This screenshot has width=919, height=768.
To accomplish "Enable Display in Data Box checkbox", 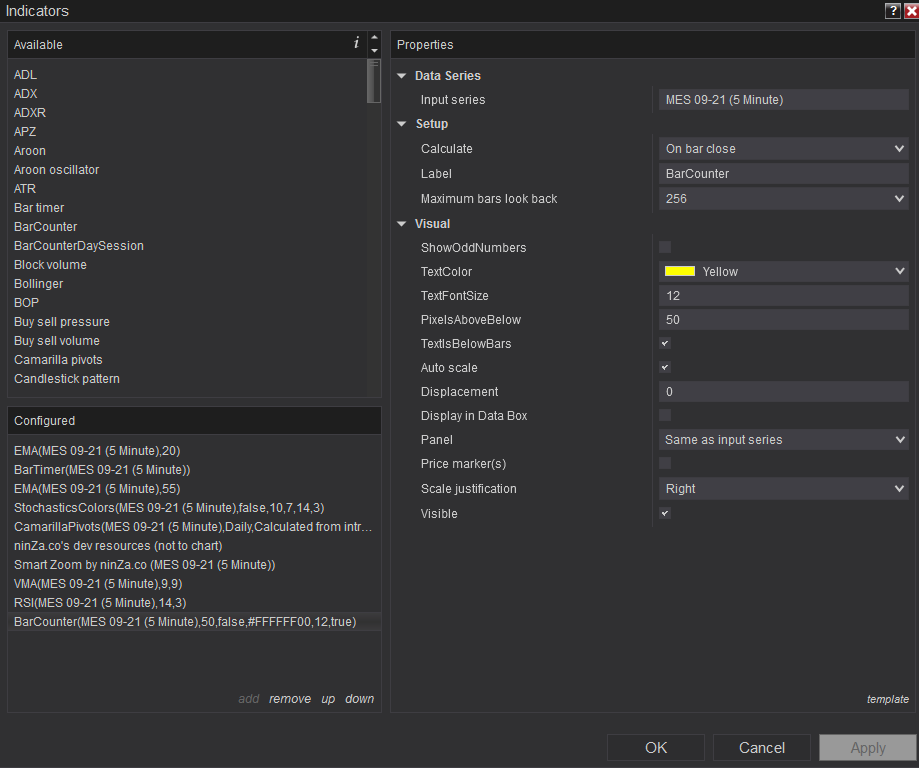I will click(665, 415).
